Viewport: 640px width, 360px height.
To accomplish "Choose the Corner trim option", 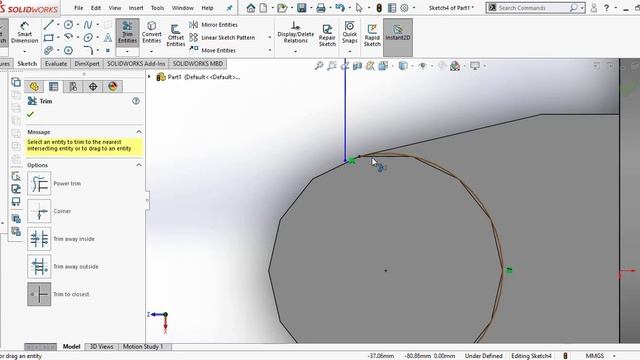I will 39,211.
